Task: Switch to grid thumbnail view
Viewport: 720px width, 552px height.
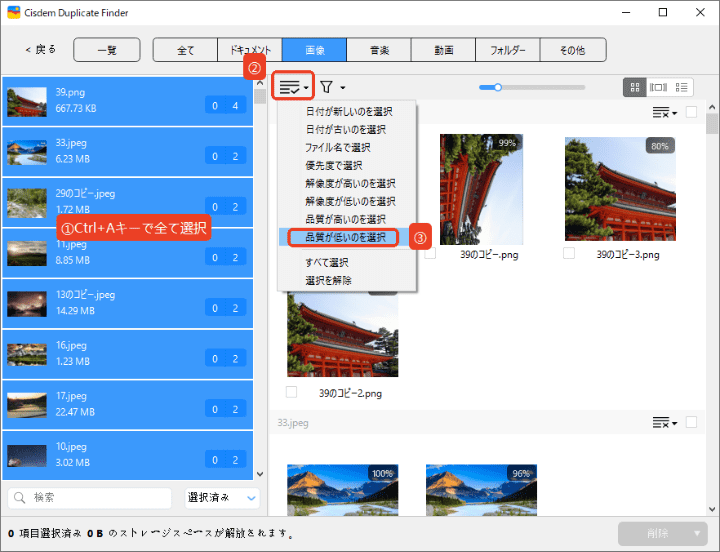Action: point(635,87)
